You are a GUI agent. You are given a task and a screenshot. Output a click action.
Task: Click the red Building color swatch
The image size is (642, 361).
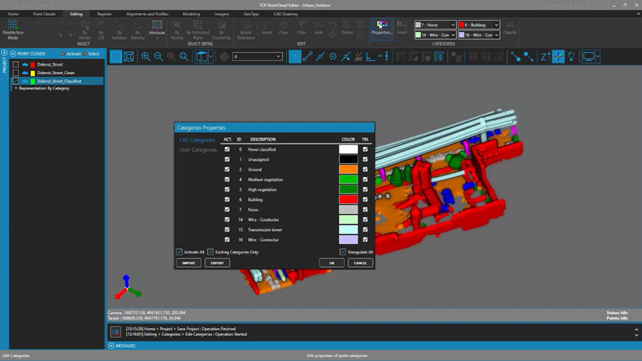coord(348,199)
